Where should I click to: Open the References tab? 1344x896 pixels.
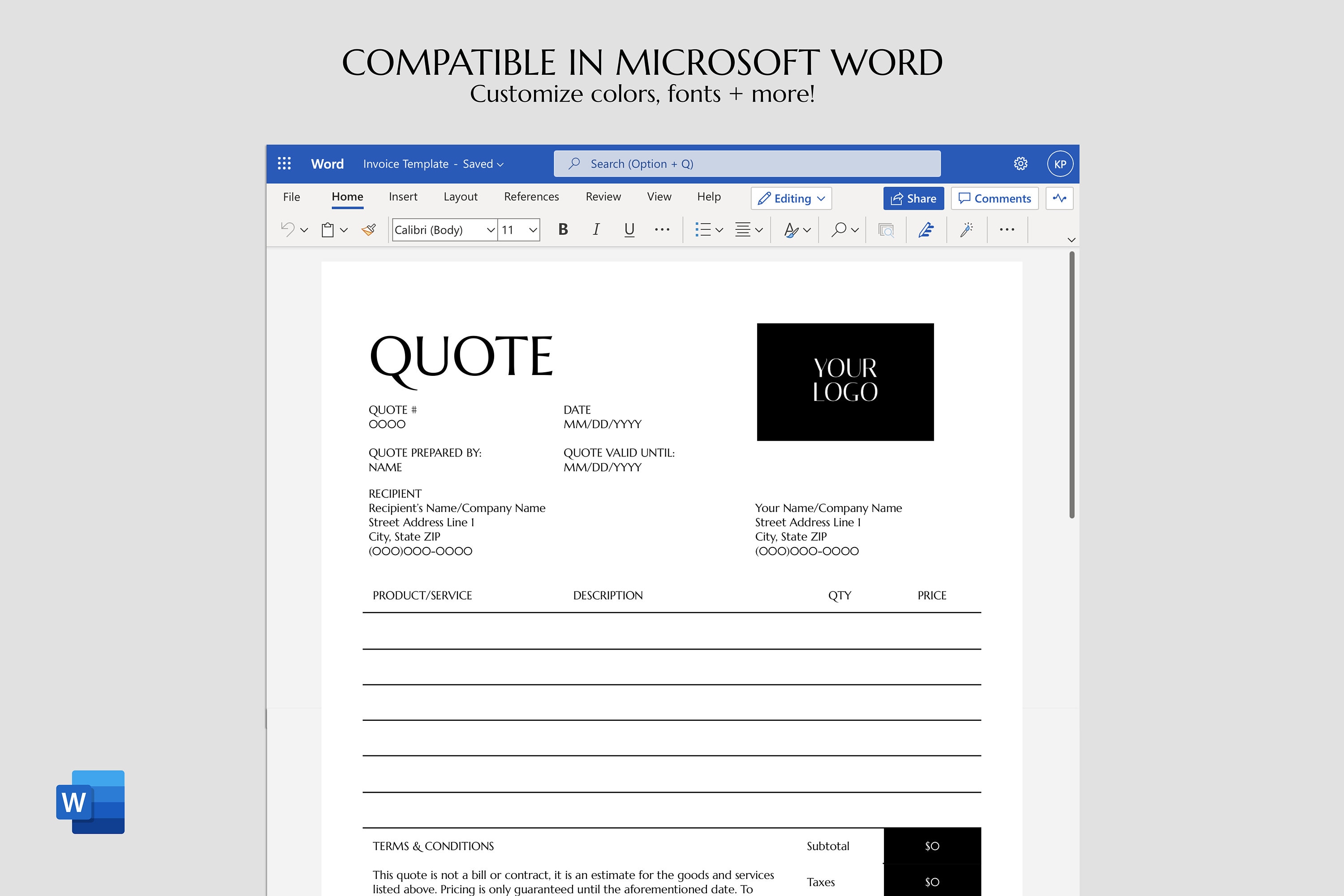(x=531, y=197)
